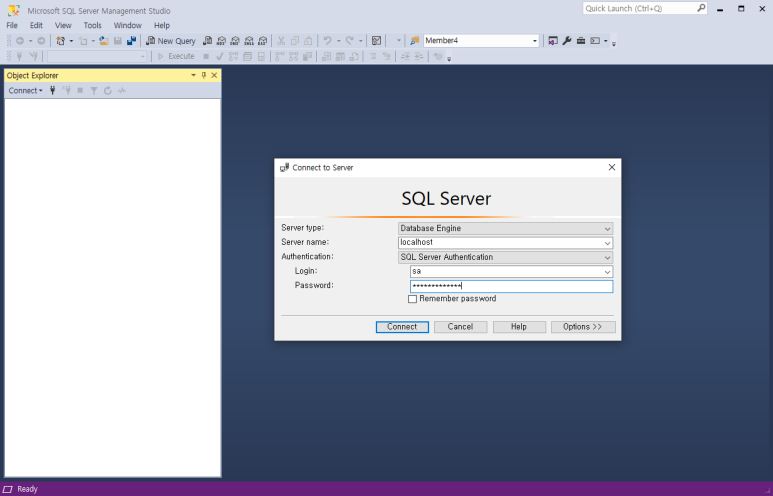This screenshot has width=773, height=496.
Task: Click the Help button in dialog
Action: pyautogui.click(x=519, y=327)
